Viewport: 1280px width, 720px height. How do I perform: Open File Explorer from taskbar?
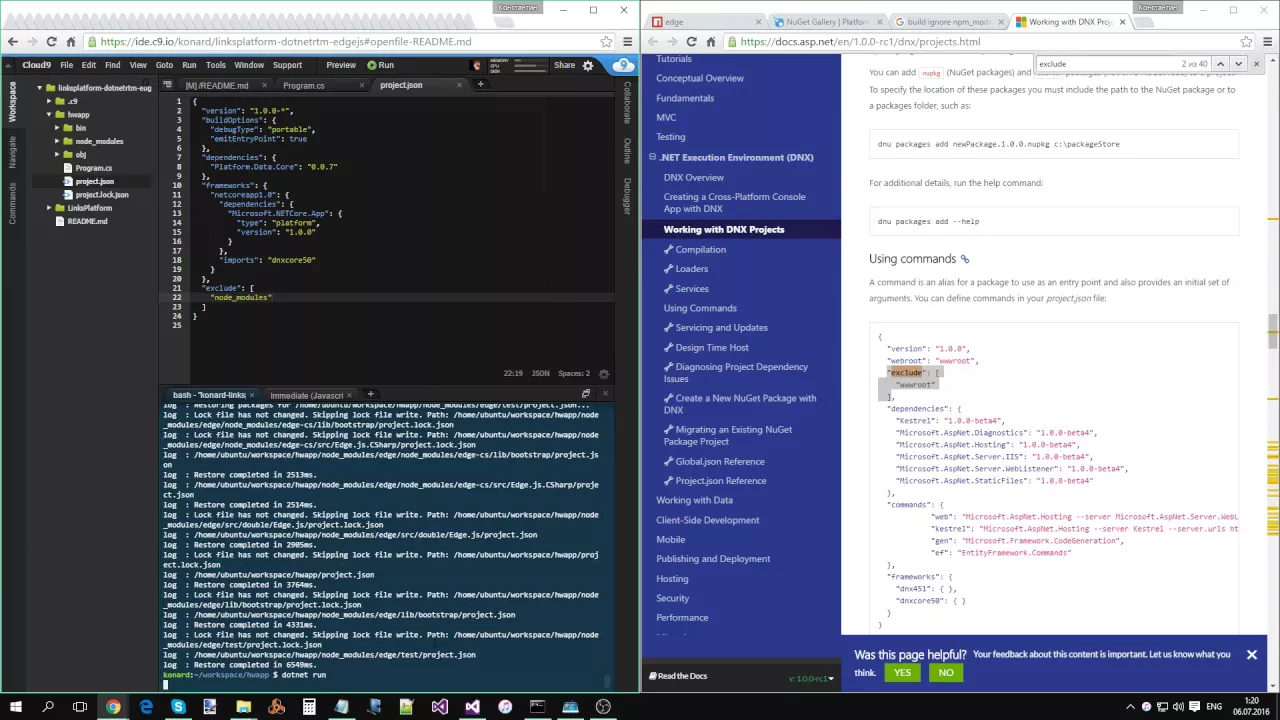click(243, 707)
